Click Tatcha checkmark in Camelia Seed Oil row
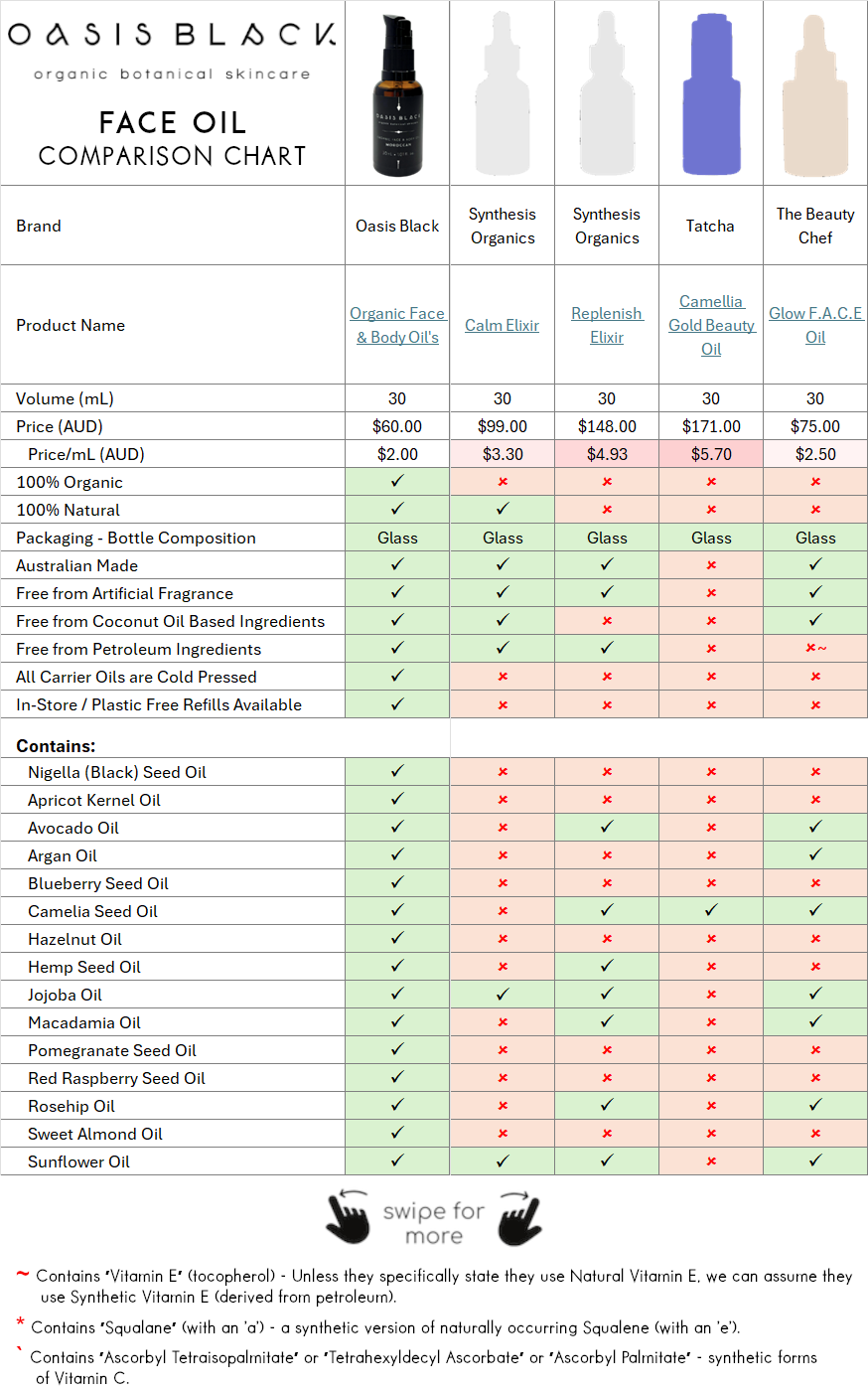868x1391 pixels. tap(711, 910)
